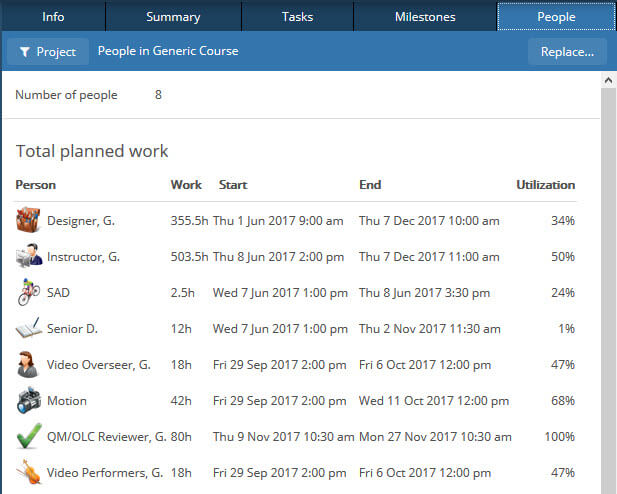Image resolution: width=617 pixels, height=494 pixels.
Task: Select the People tab
Action: [x=556, y=17]
